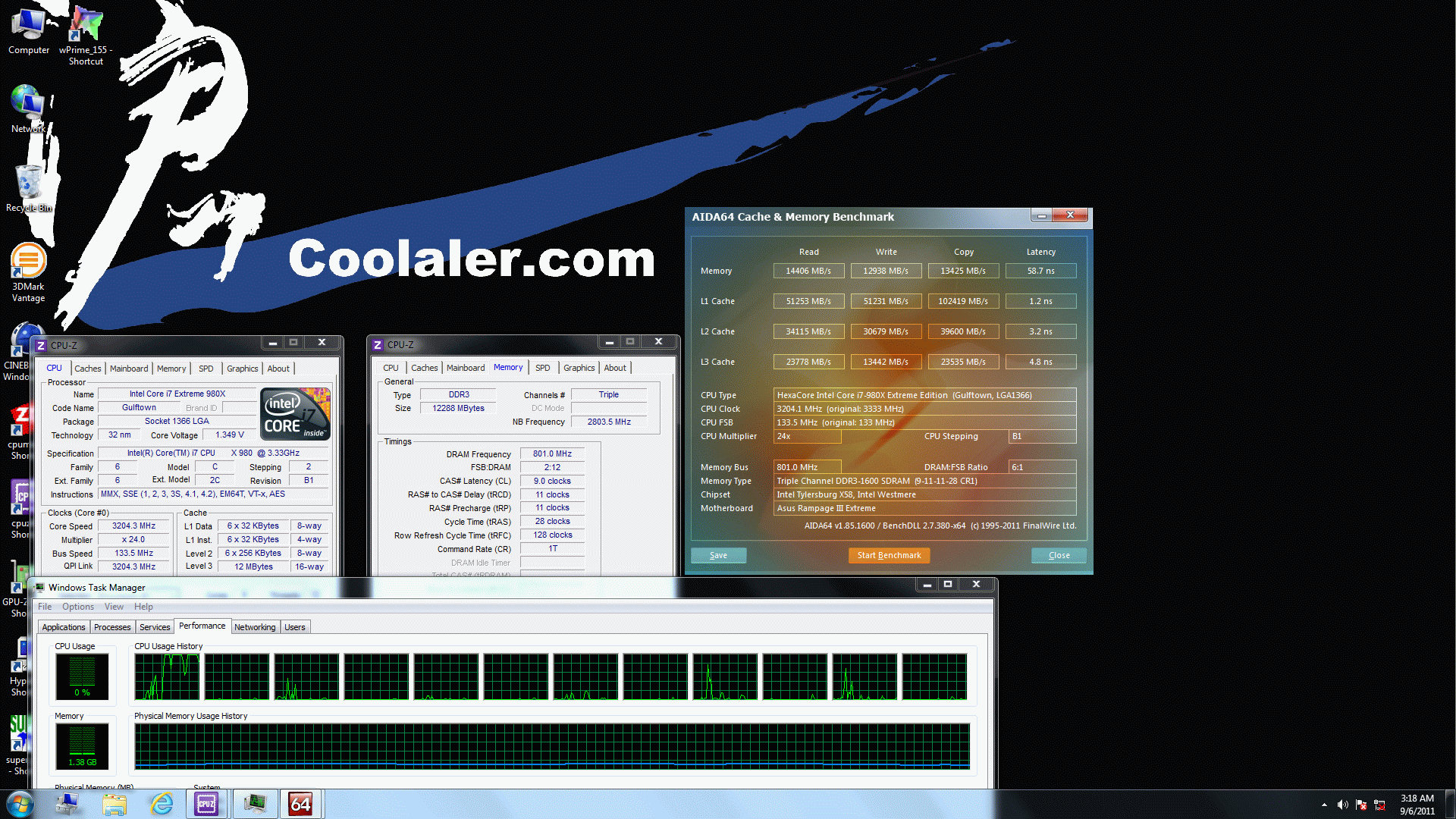
Task: Open Memory tab in left CPU-Z window
Action: (x=171, y=369)
